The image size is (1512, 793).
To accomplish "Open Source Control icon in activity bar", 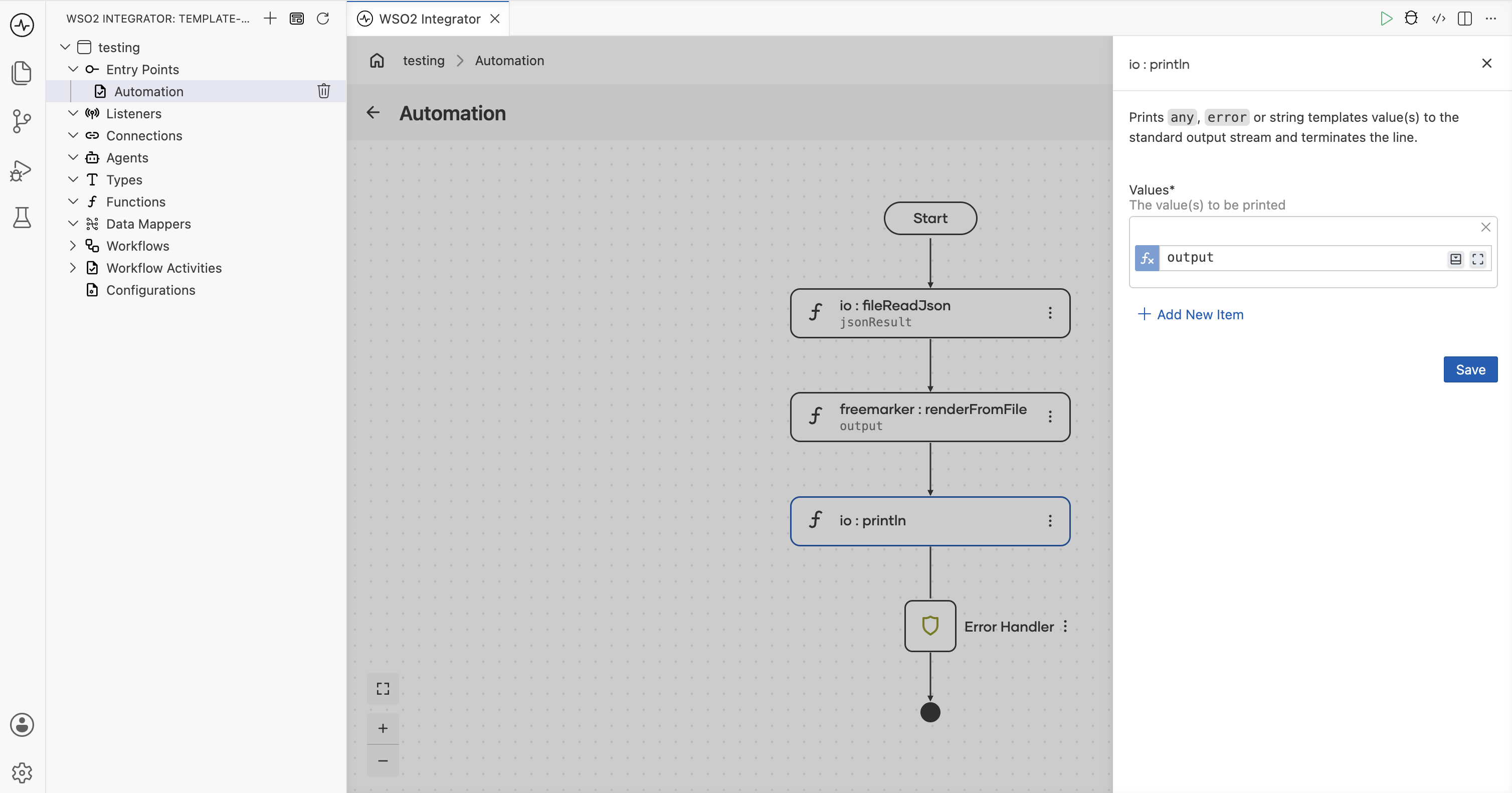I will [x=22, y=121].
